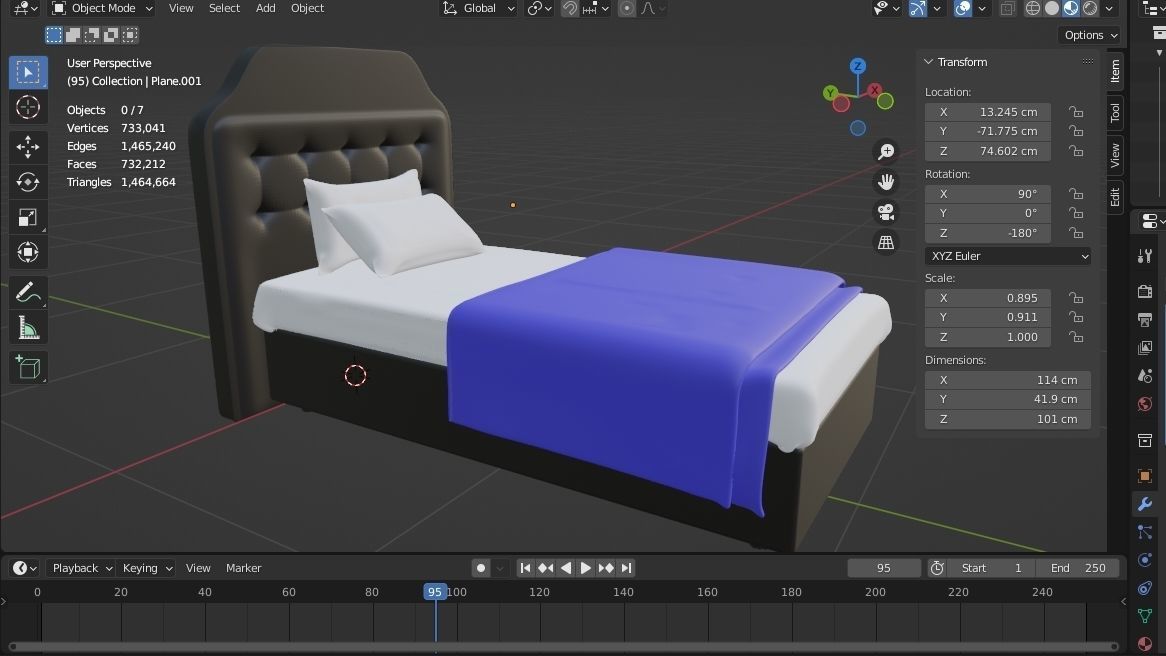The height and width of the screenshot is (656, 1166).
Task: Click the frame 95 playhead marker
Action: click(x=435, y=592)
